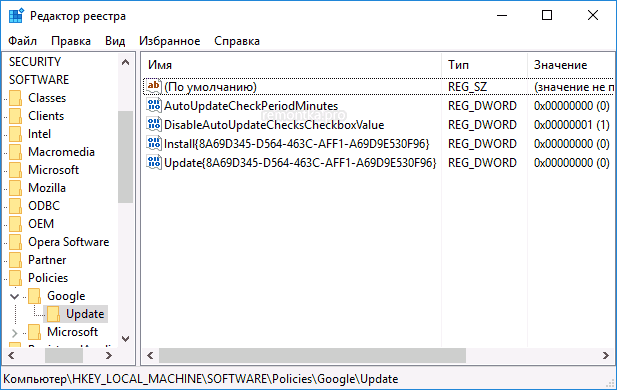The width and height of the screenshot is (617, 390).
Task: Open the Правка menu
Action: click(71, 41)
